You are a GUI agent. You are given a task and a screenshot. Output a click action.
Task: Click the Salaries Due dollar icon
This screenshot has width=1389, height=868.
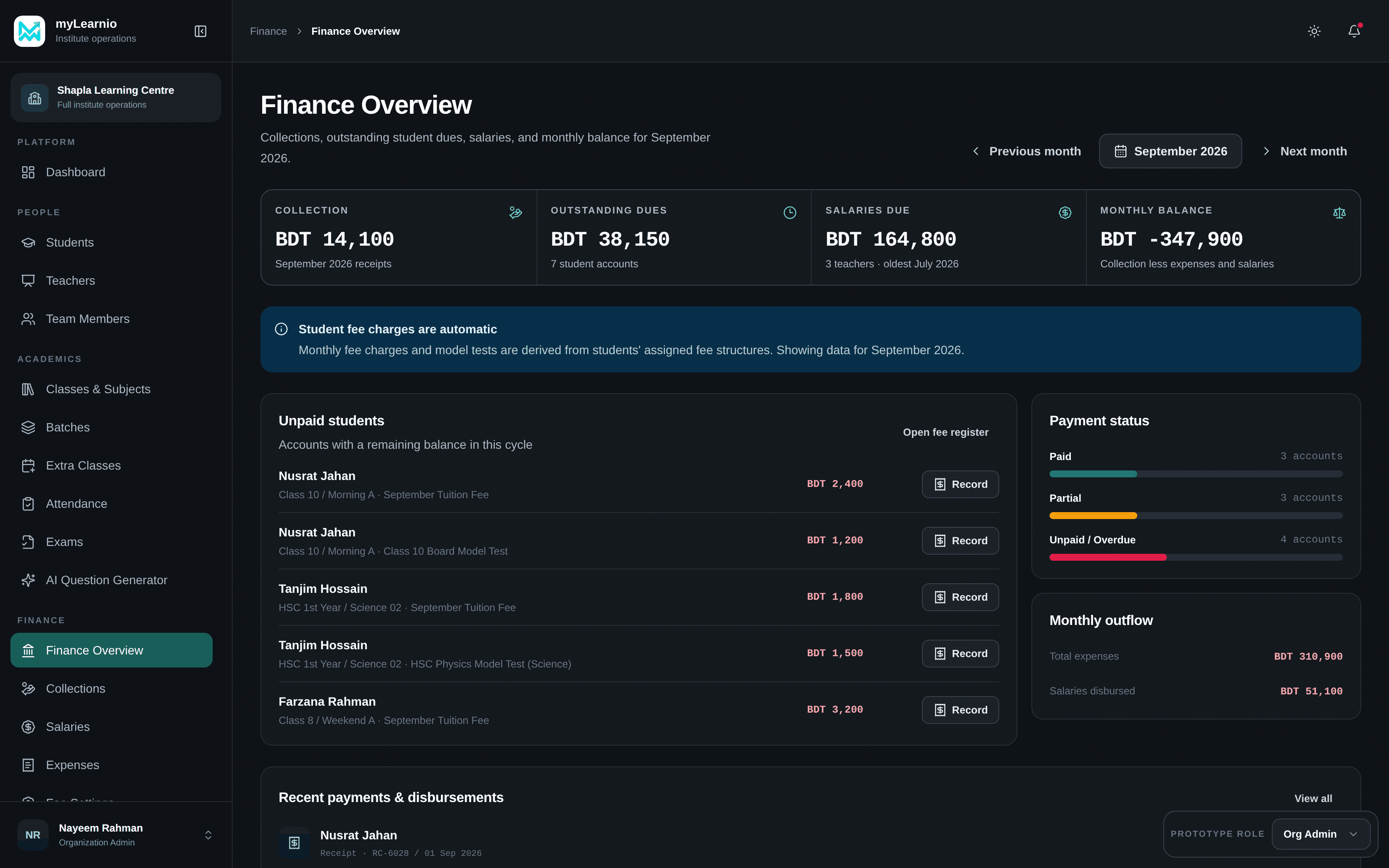point(1065,212)
